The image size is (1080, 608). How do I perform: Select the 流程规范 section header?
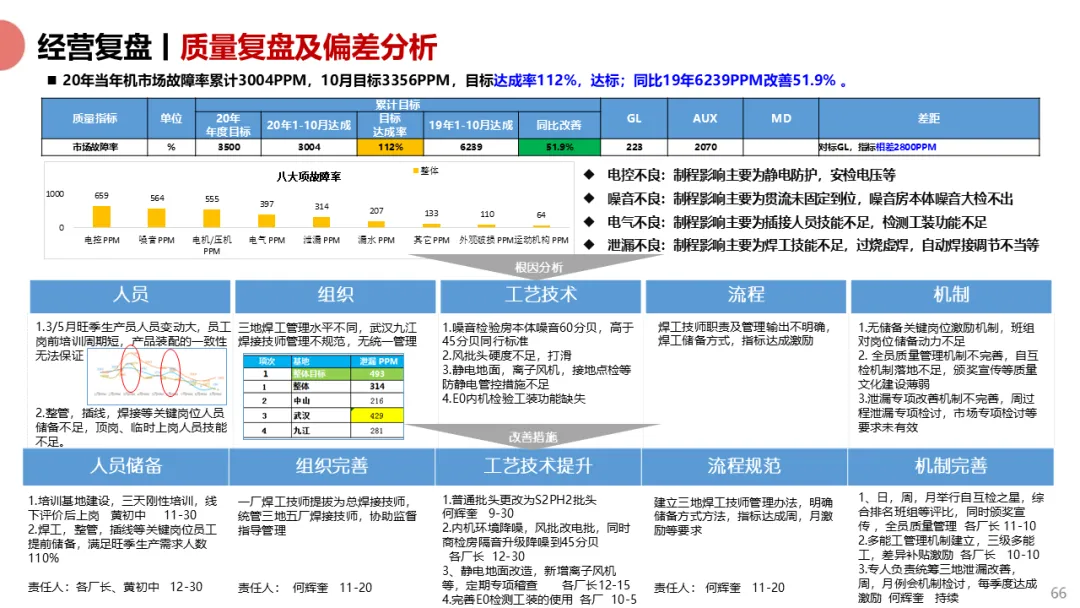point(744,466)
